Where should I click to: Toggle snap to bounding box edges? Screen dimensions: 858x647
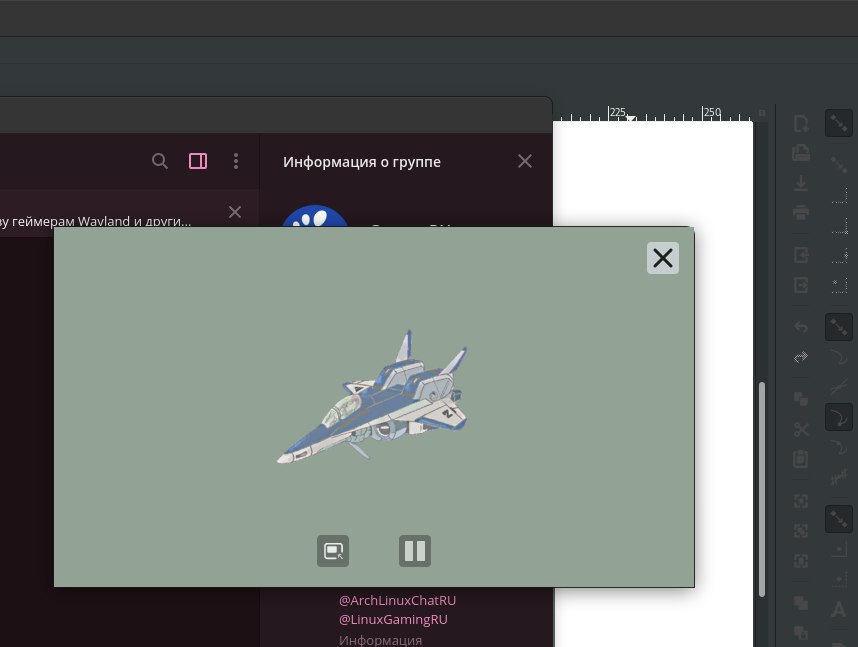point(839,195)
